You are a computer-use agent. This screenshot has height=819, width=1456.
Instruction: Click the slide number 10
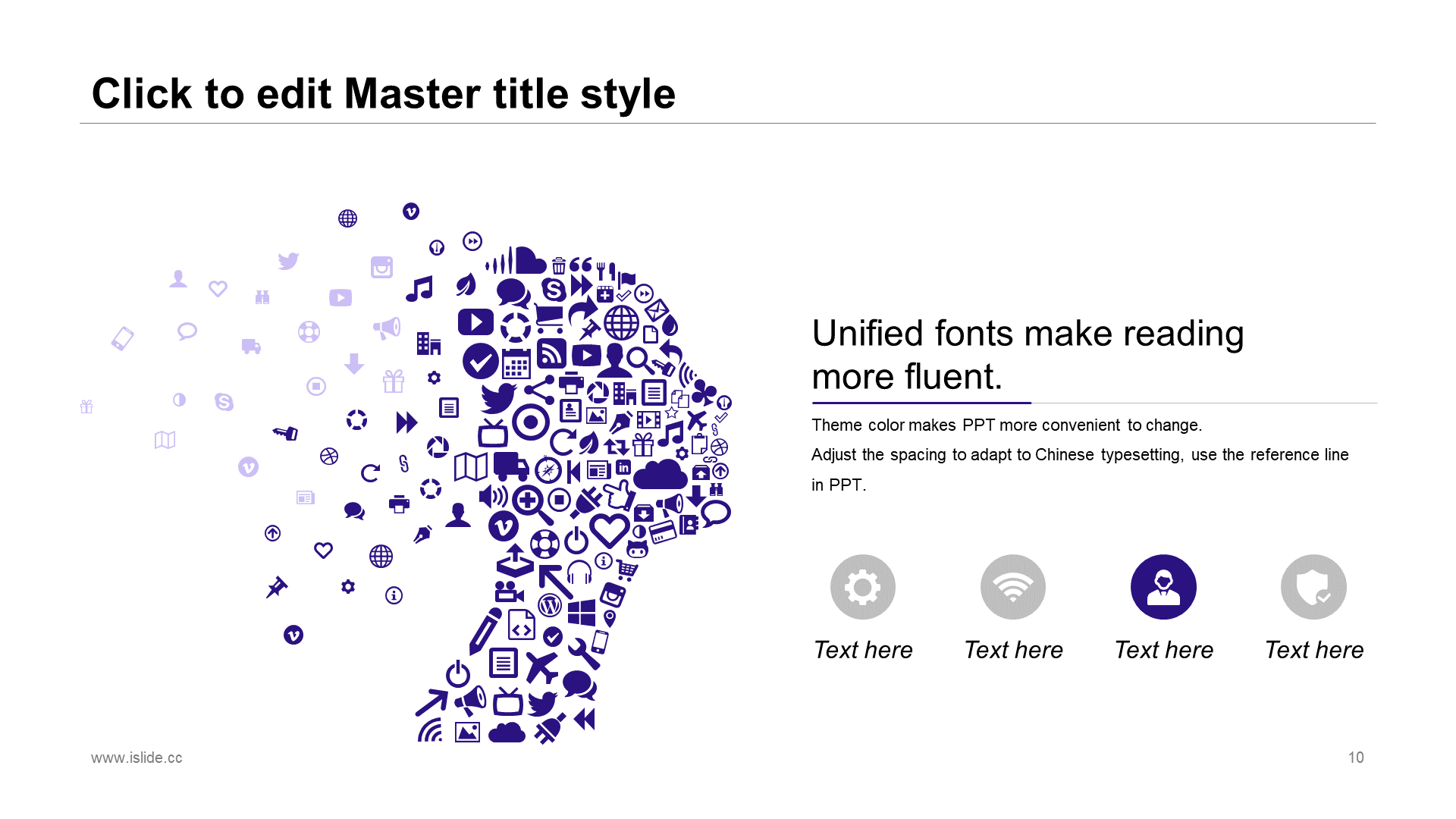pos(1356,758)
